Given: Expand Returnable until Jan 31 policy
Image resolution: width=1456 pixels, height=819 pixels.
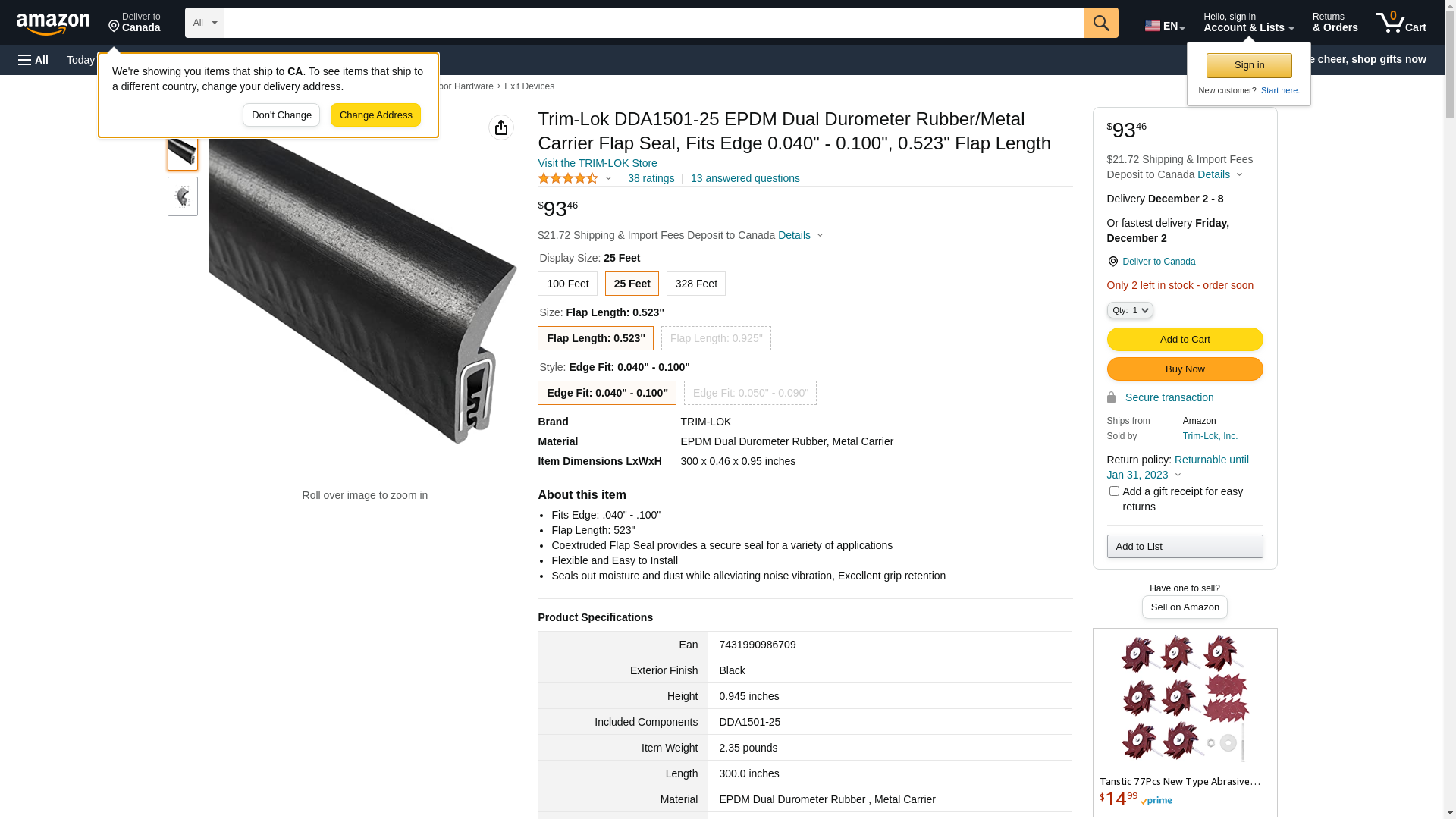Looking at the screenshot, I should click(x=1178, y=467).
